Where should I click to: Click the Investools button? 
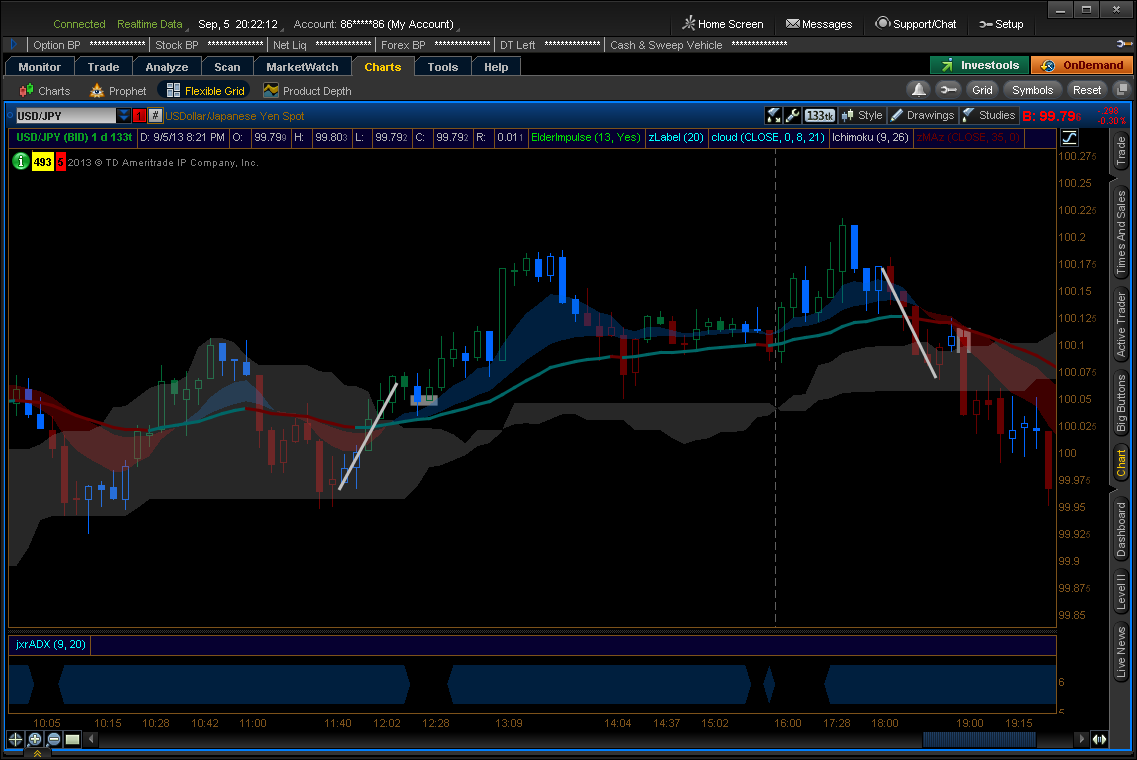979,65
